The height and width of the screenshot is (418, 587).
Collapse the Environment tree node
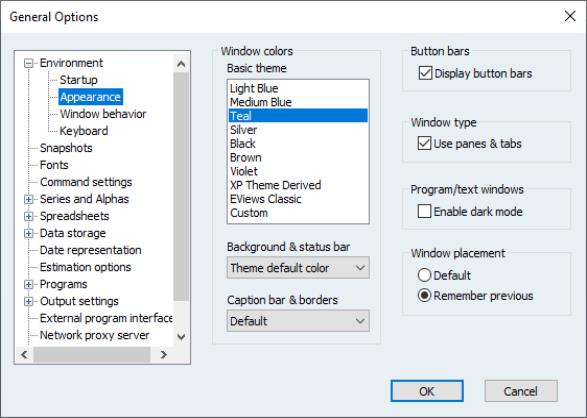pyautogui.click(x=28, y=63)
